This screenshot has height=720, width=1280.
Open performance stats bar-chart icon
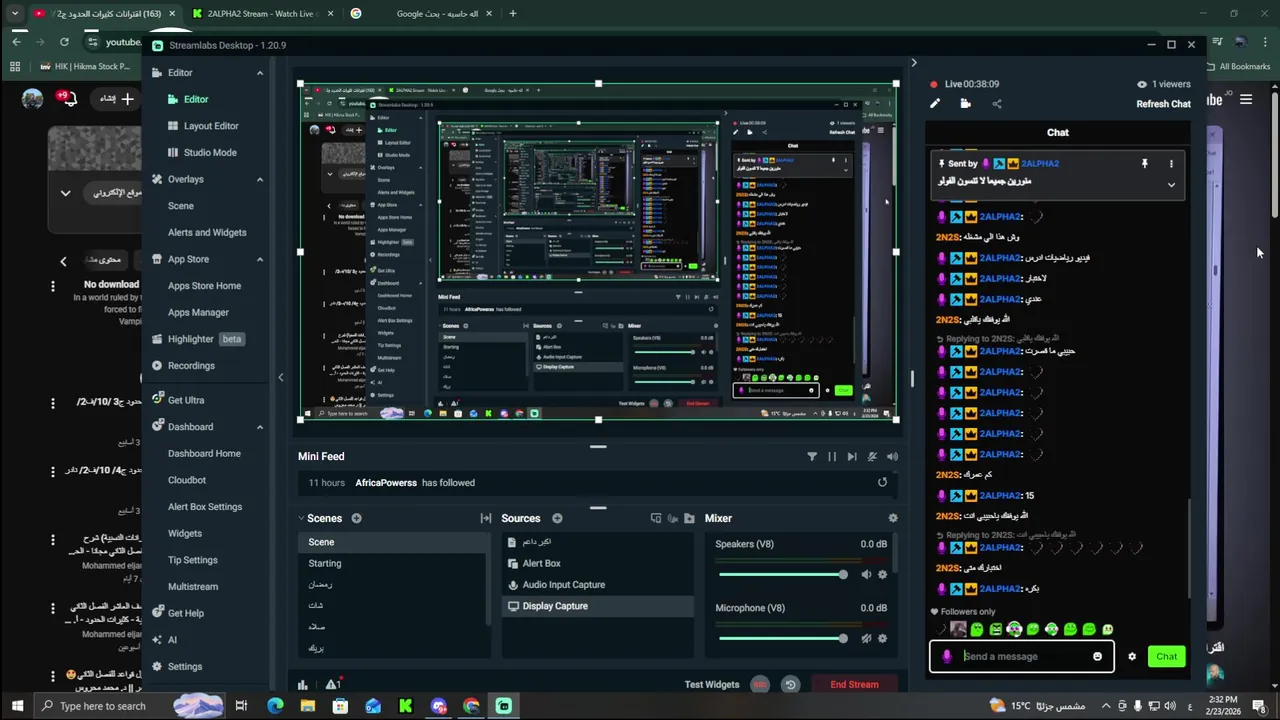(x=303, y=685)
